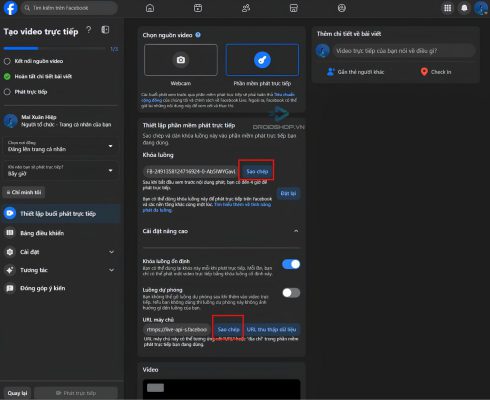The height and width of the screenshot is (400, 490).
Task: Click Phát trực tiếp step circle
Action: point(7,92)
